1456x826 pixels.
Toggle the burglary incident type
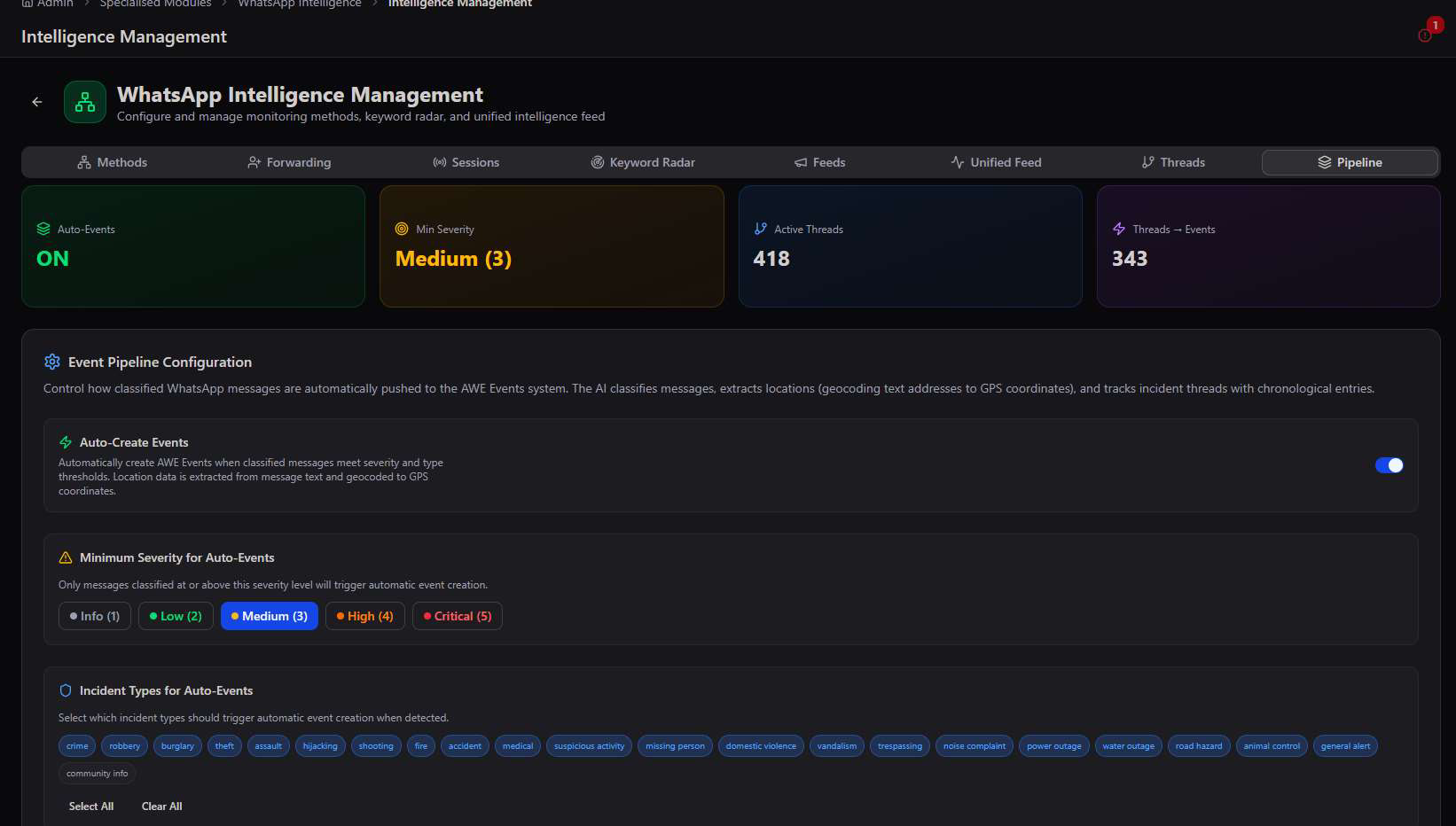(x=177, y=746)
